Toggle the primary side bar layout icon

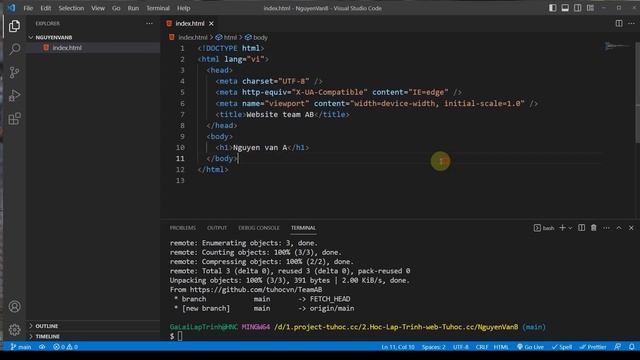click(x=552, y=8)
